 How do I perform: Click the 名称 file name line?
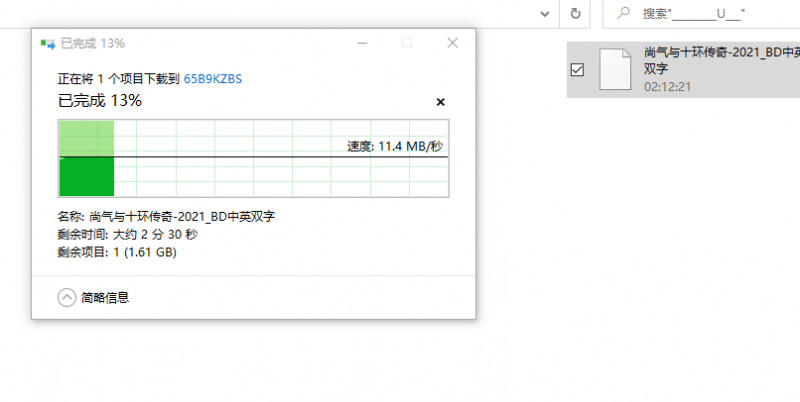coord(166,217)
